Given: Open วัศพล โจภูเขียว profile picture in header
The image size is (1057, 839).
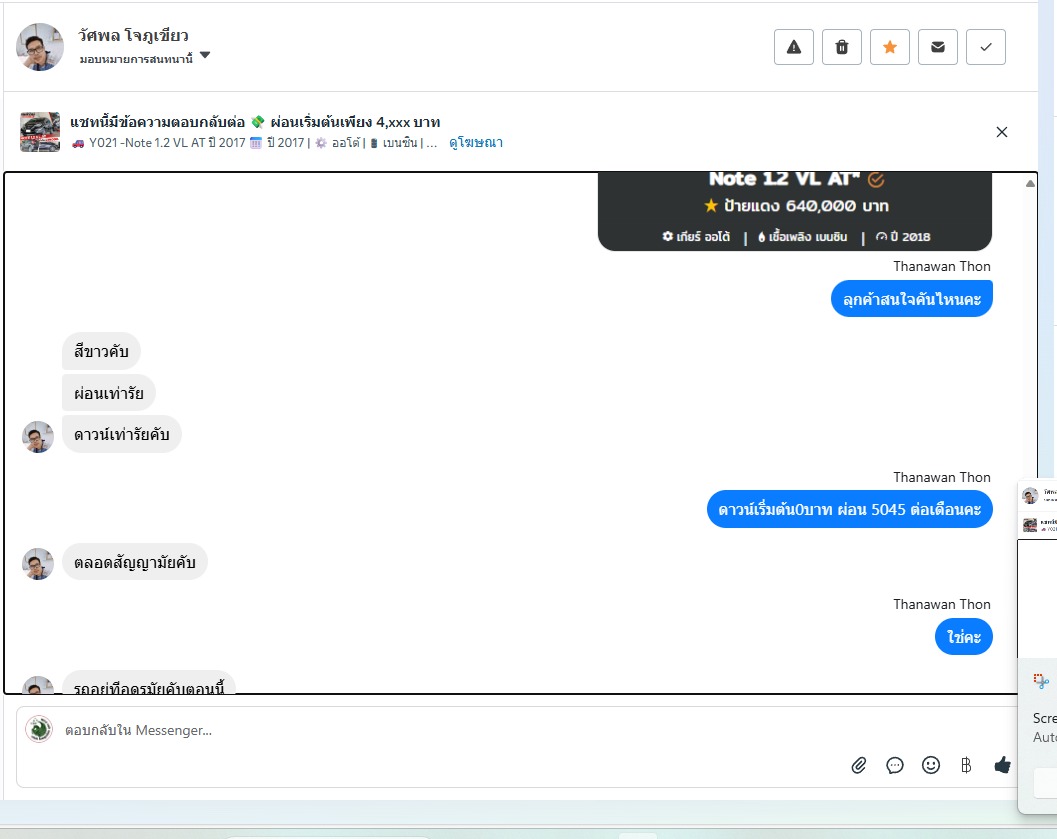Looking at the screenshot, I should point(40,47).
